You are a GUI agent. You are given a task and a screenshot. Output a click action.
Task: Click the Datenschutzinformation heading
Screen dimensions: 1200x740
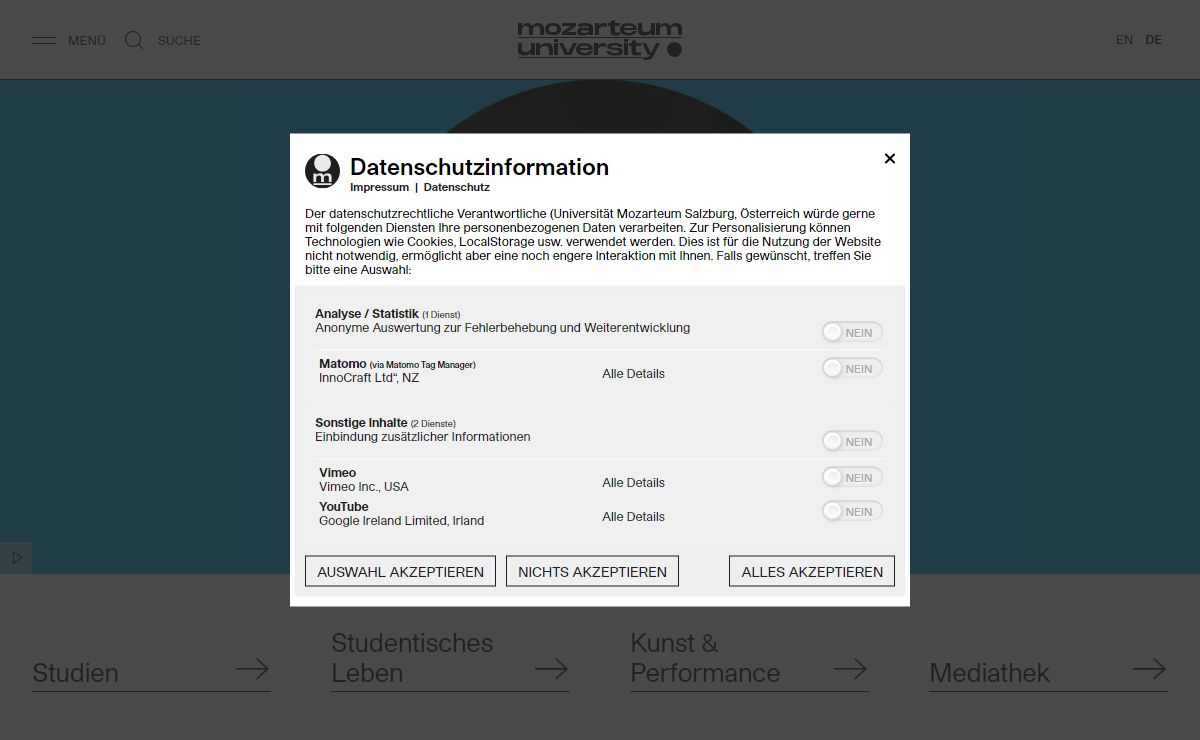[479, 167]
